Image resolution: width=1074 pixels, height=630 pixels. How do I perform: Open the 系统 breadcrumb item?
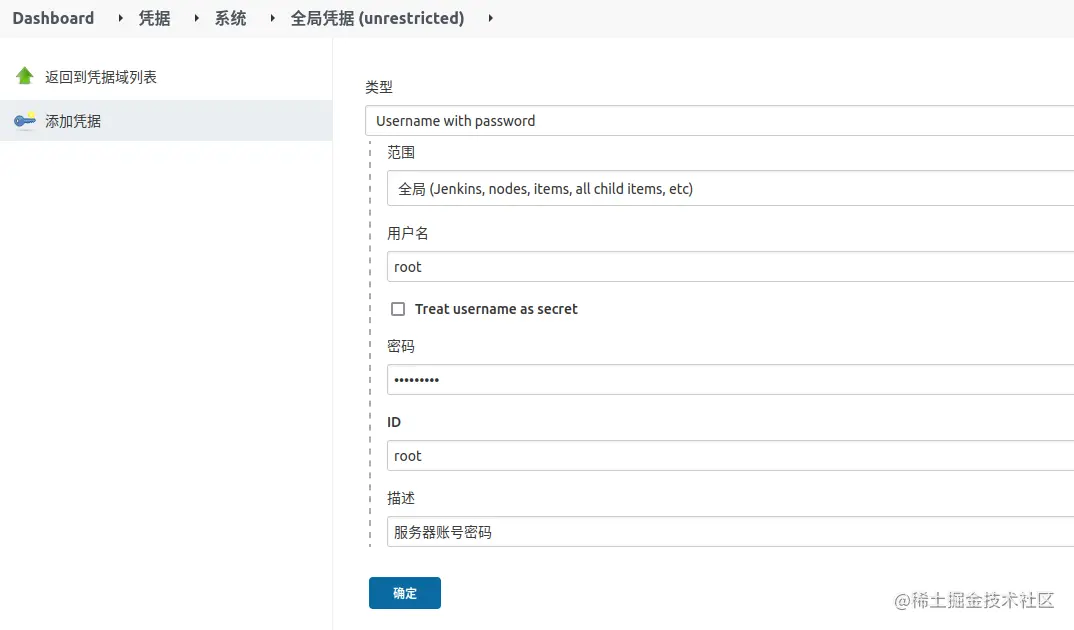pyautogui.click(x=230, y=18)
